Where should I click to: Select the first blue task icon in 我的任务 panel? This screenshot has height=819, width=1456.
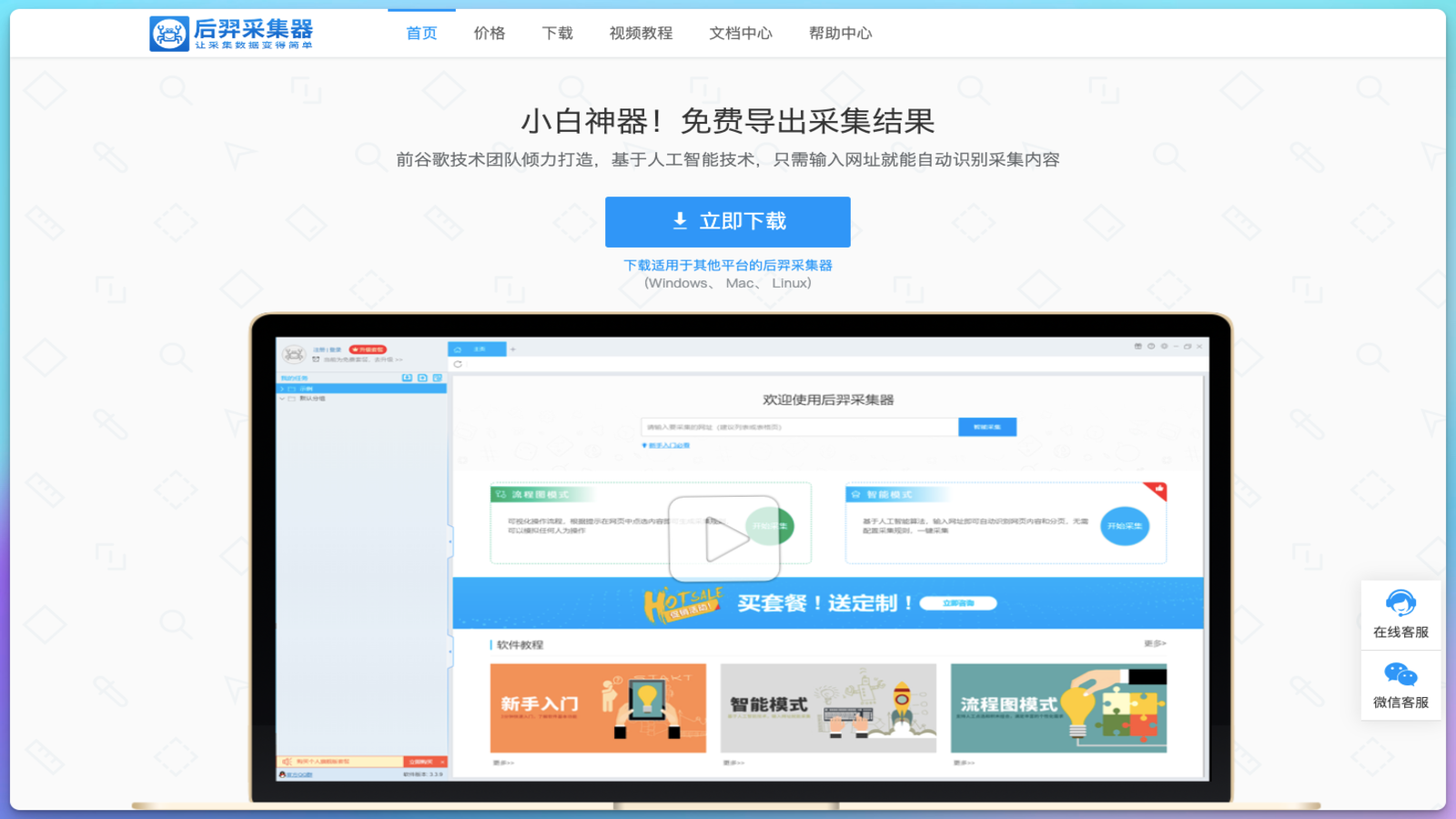tap(407, 378)
